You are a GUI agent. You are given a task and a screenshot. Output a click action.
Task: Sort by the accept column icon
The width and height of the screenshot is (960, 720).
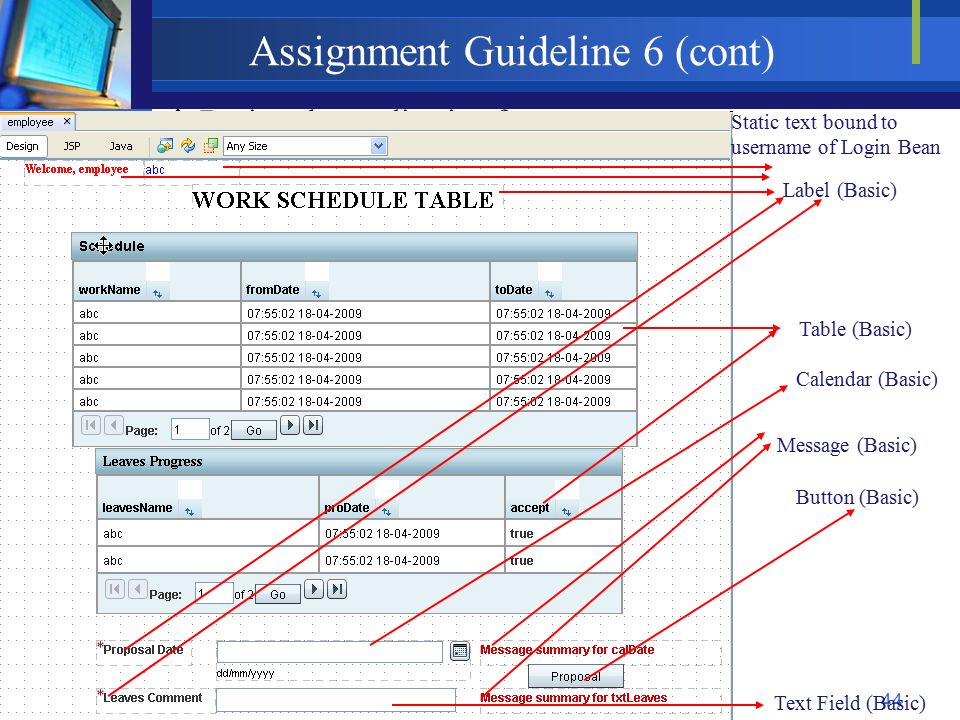(566, 512)
